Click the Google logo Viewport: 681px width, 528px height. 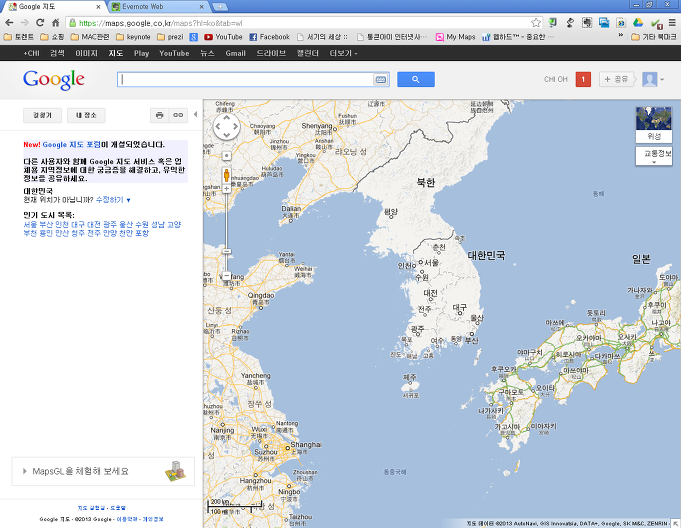(53, 80)
